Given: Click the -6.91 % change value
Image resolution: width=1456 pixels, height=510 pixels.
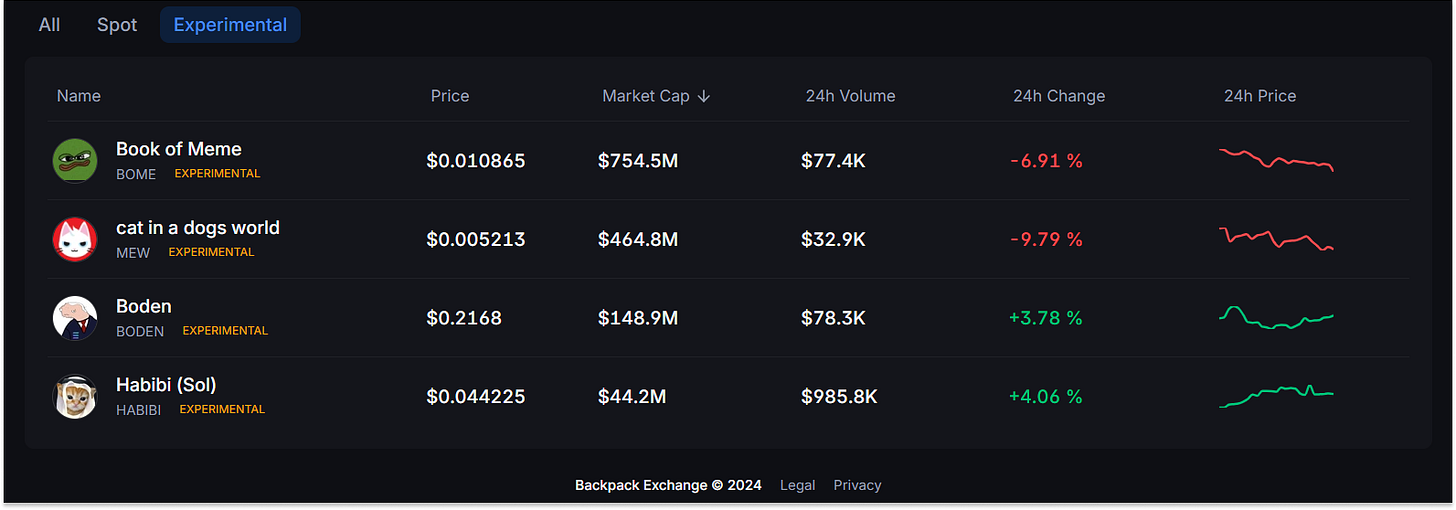Looking at the screenshot, I should point(1046,161).
